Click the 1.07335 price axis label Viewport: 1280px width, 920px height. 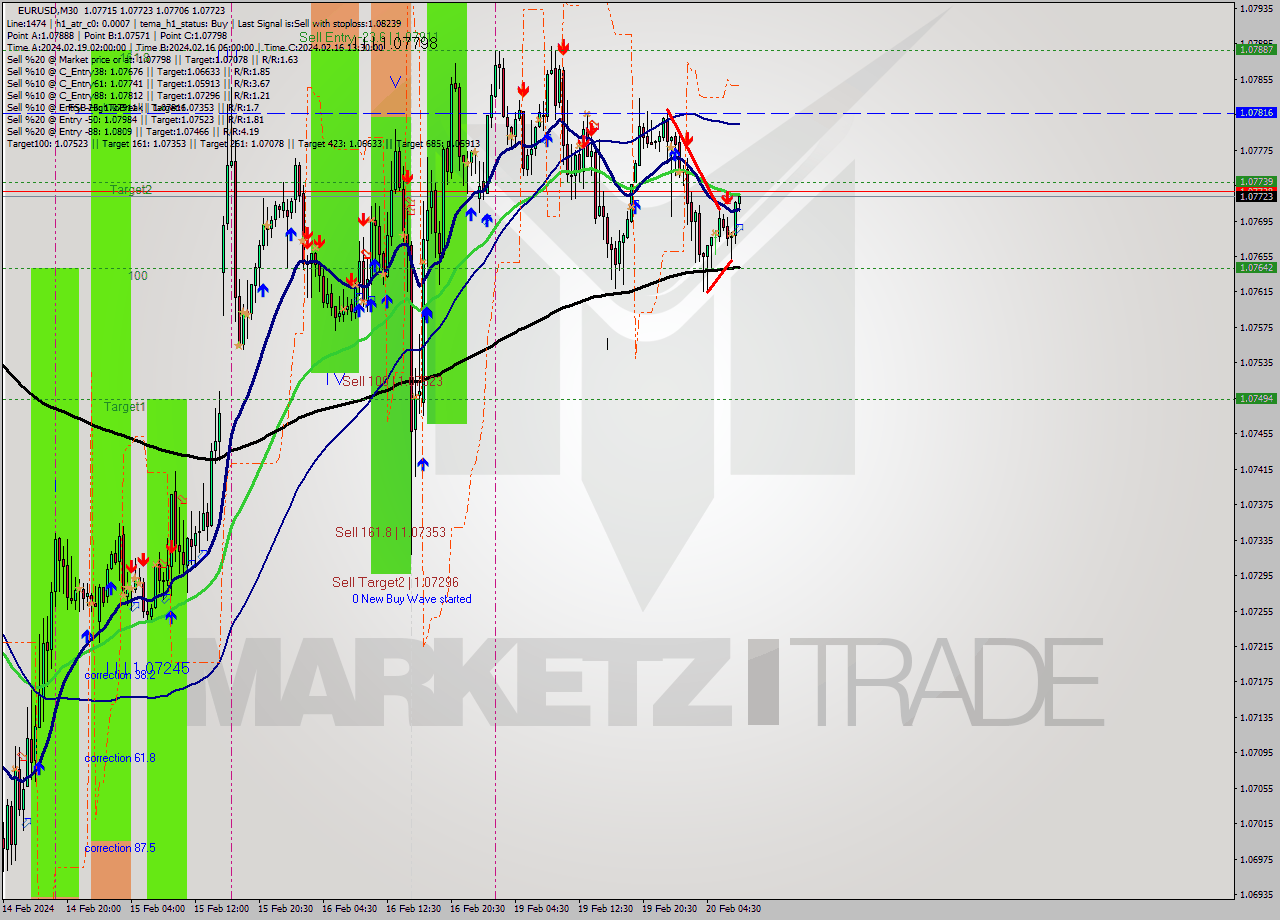1256,540
